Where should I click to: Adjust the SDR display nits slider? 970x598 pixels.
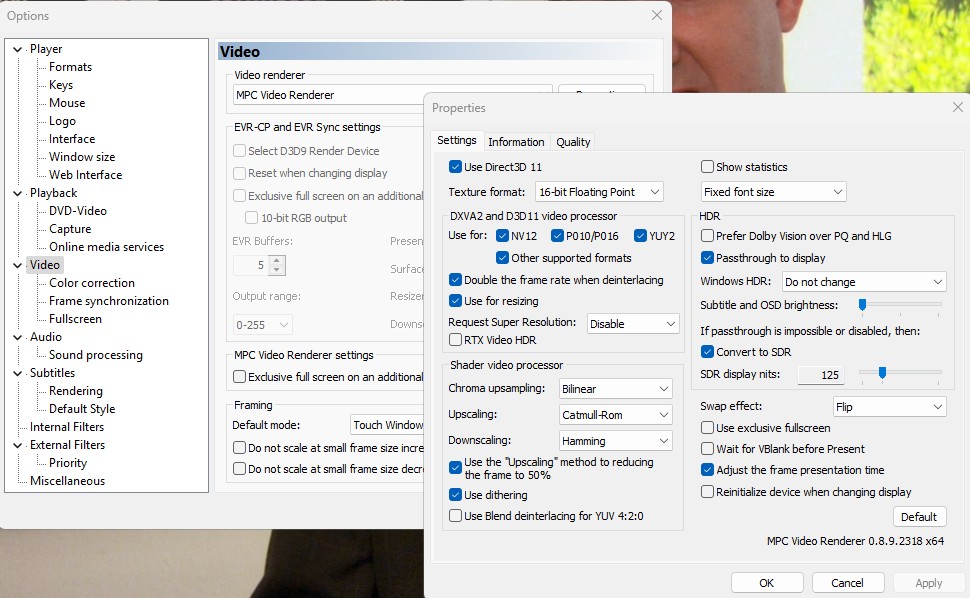[x=882, y=373]
